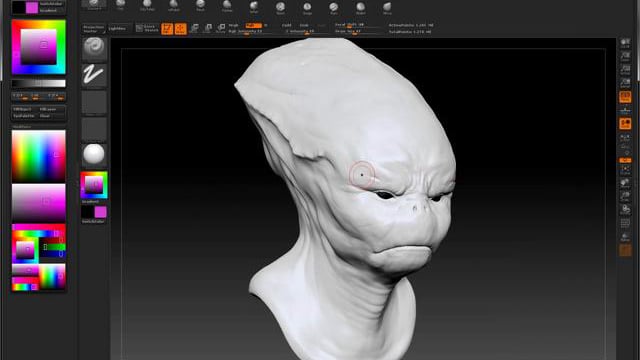Click FillLayer button
This screenshot has height=360, width=640.
point(52,109)
